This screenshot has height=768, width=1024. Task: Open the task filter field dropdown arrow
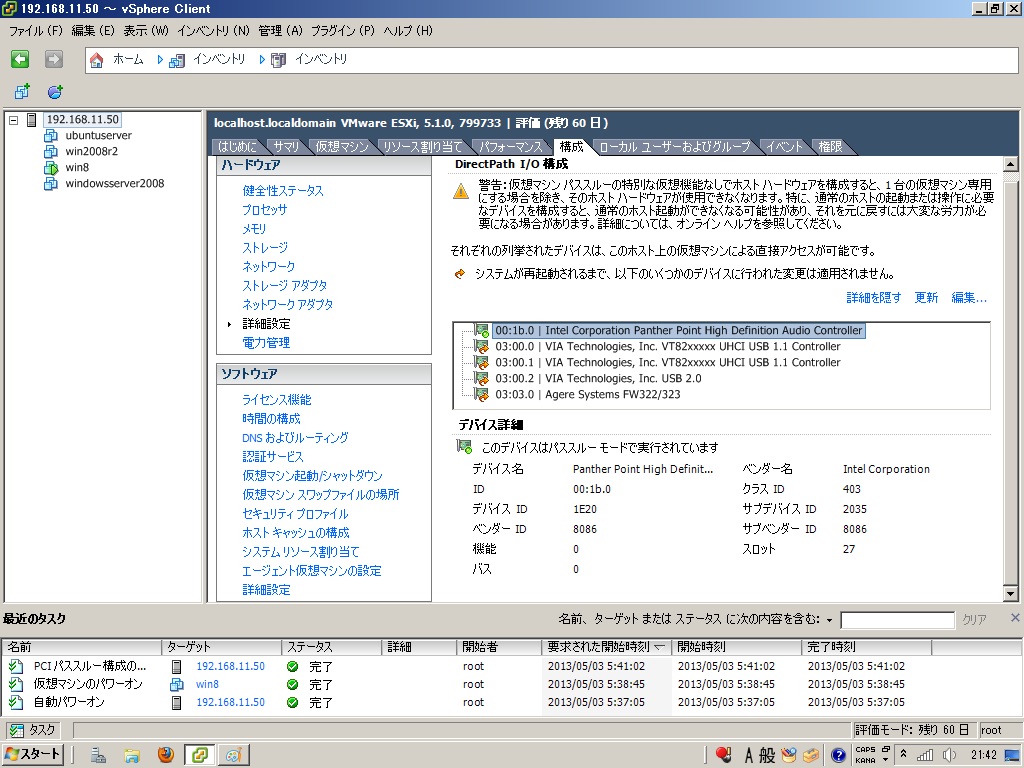tap(830, 620)
